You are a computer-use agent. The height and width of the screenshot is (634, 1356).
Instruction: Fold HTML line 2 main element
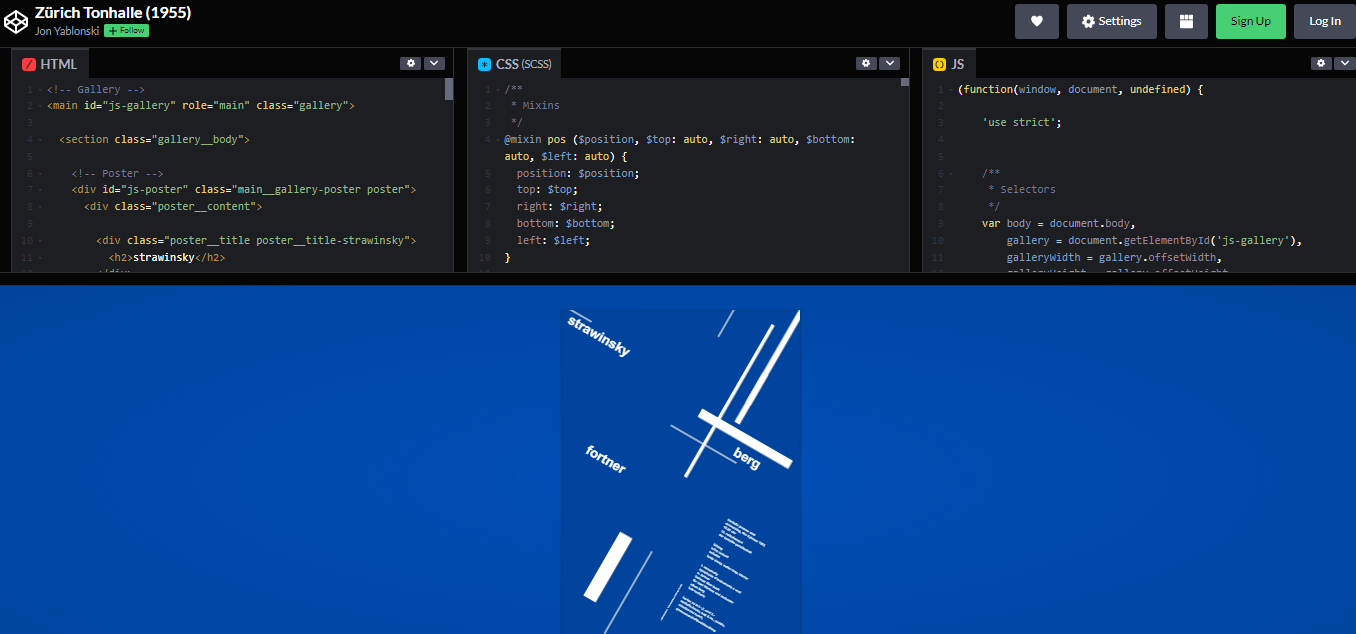tap(40, 106)
